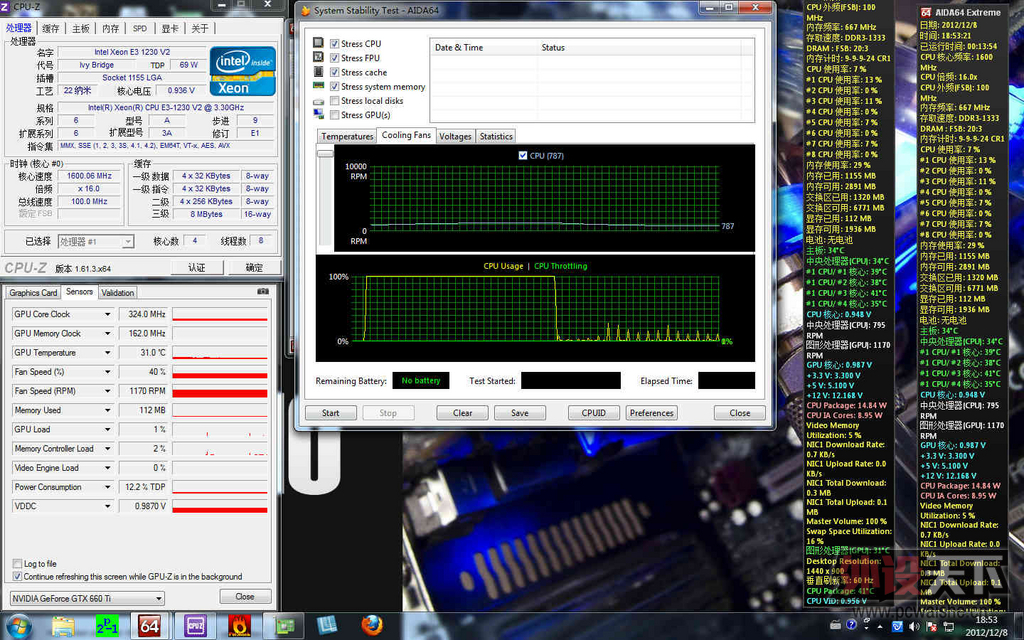Click the GPU stress monitor icon

(x=318, y=114)
